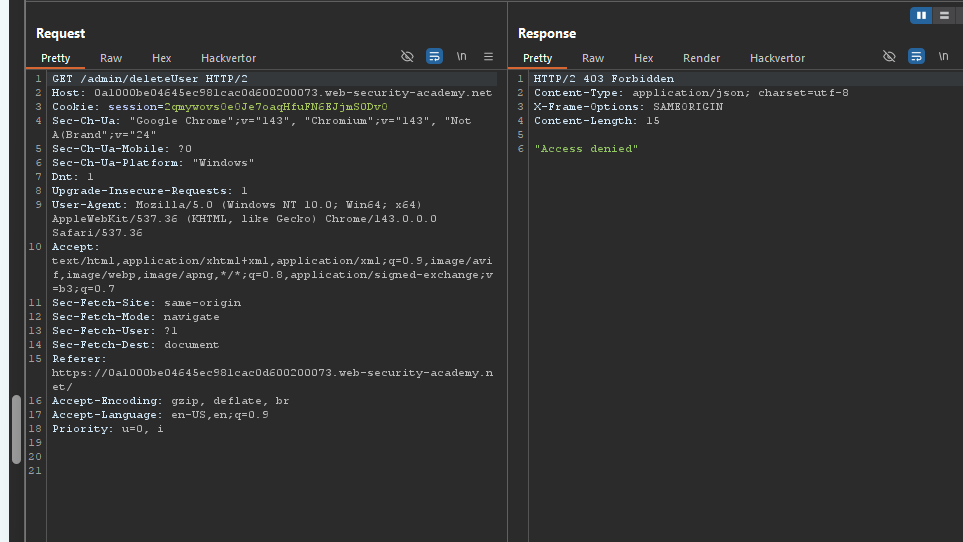Click the Request panel title
Image resolution: width=963 pixels, height=542 pixels.
(60, 33)
